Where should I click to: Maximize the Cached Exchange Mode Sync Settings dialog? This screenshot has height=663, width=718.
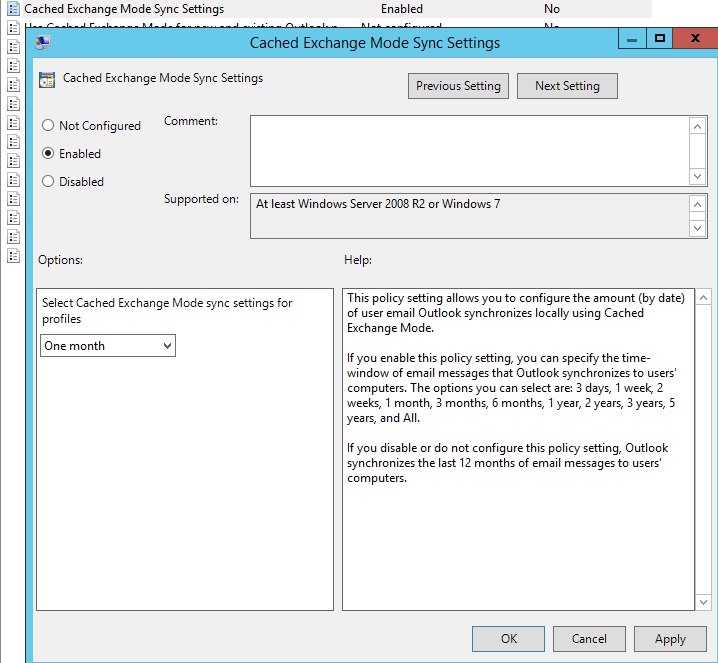tap(659, 38)
